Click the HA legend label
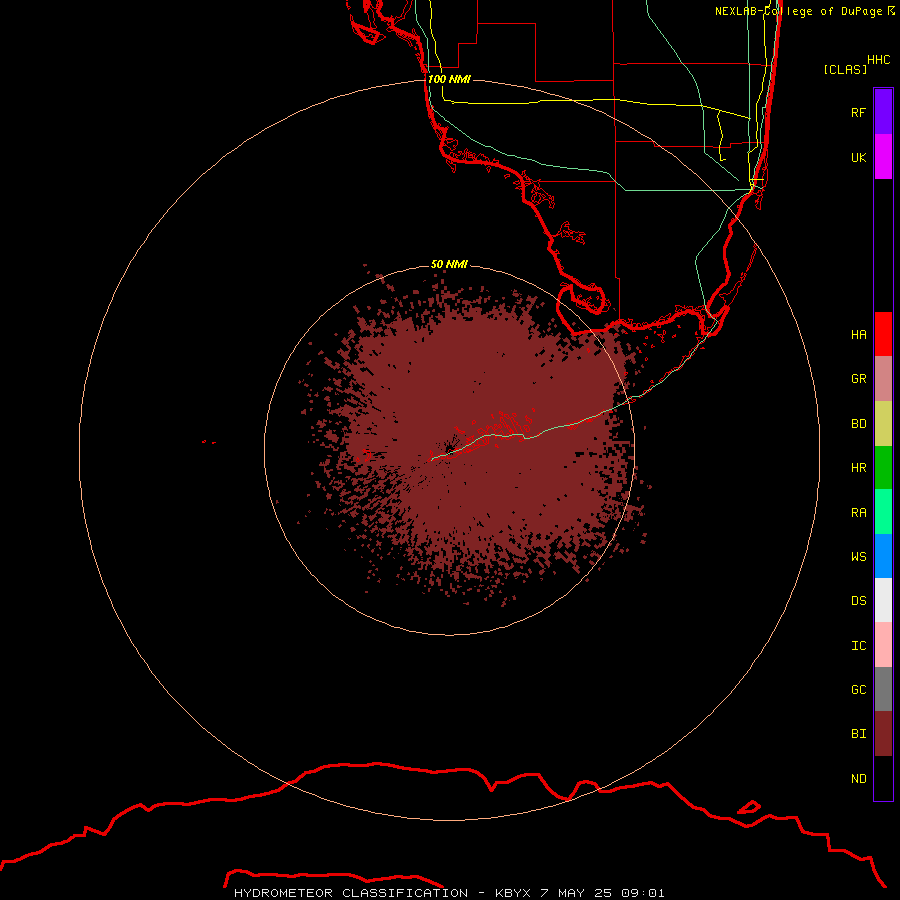900x900 pixels. point(858,335)
